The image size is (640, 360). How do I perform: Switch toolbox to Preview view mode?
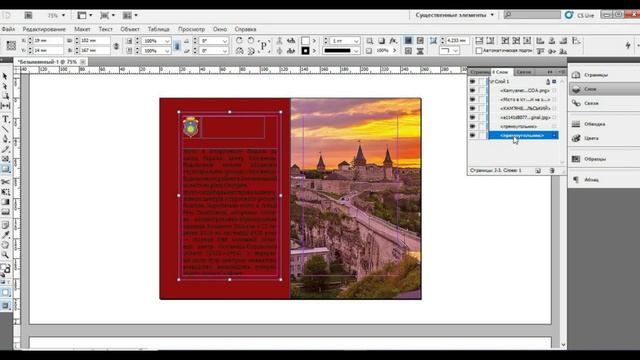tap(5, 305)
